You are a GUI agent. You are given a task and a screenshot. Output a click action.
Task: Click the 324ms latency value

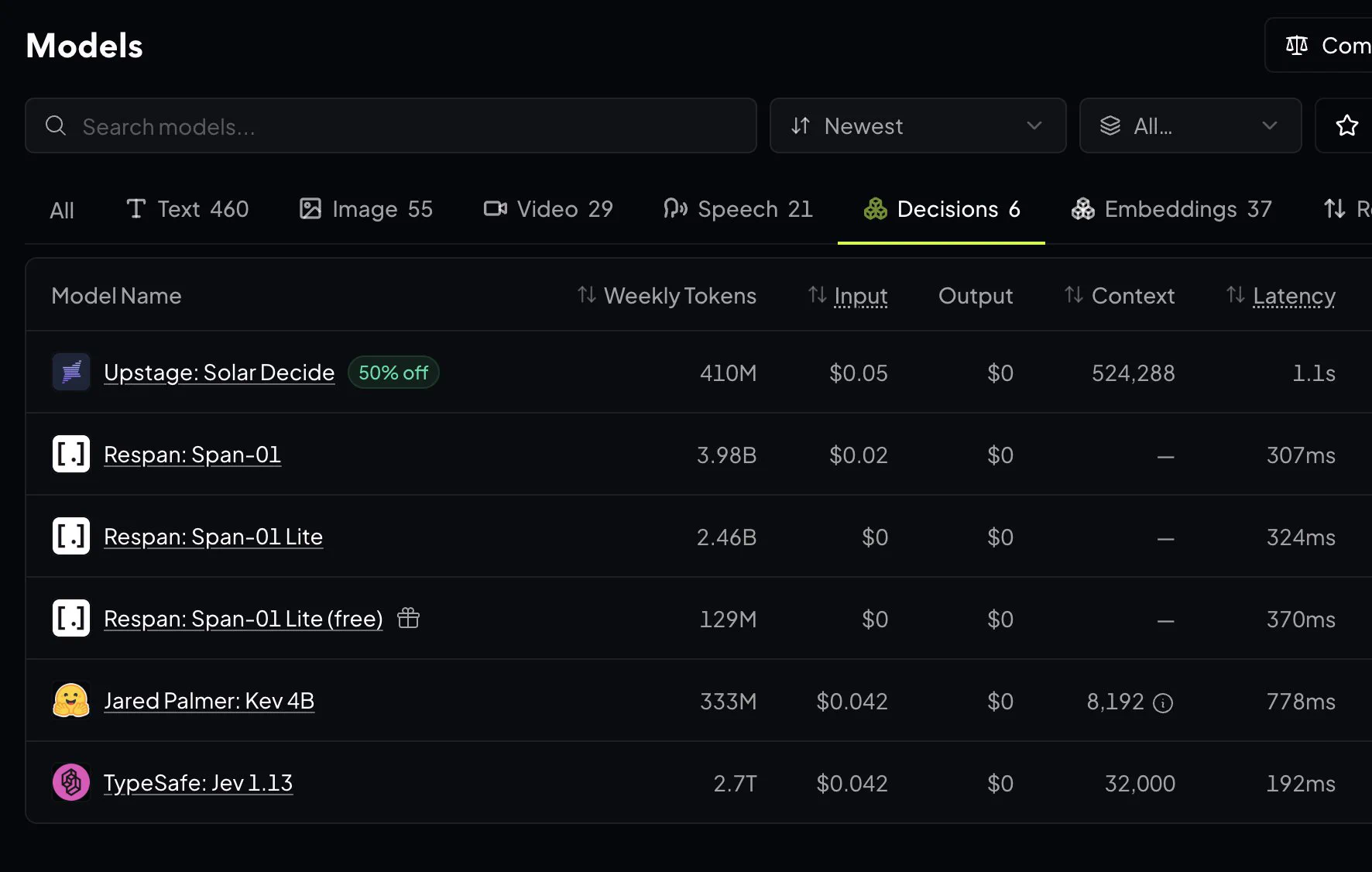1301,537
